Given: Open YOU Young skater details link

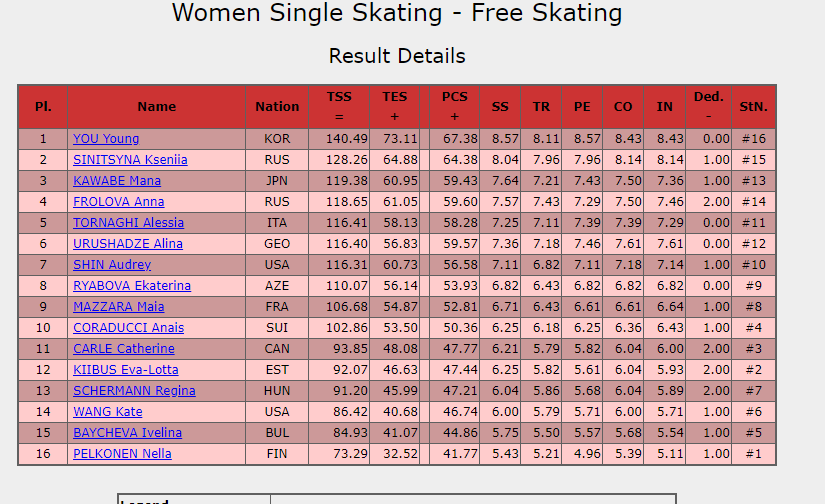Looking at the screenshot, I should click(106, 139).
